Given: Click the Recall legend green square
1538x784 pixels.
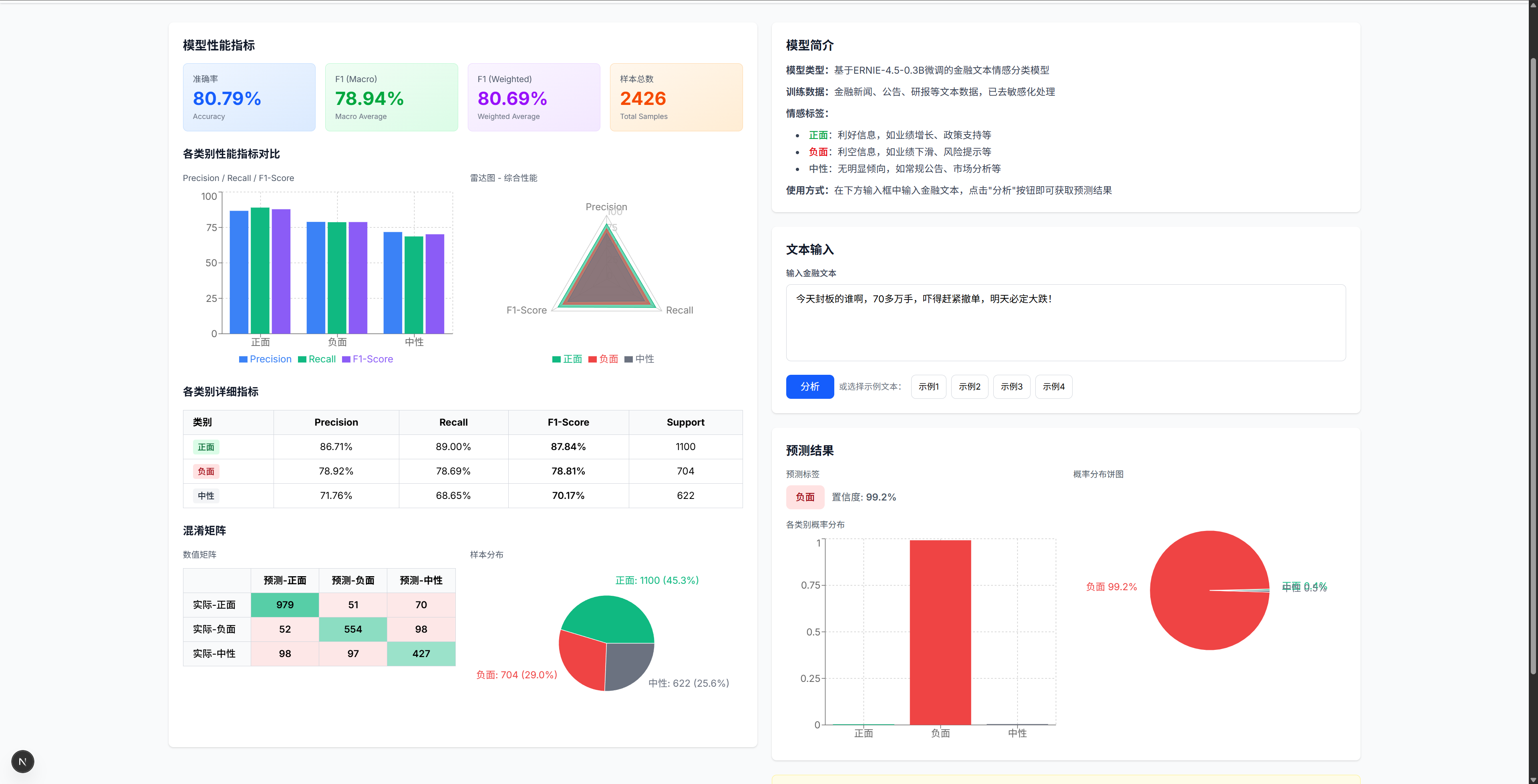Looking at the screenshot, I should pos(302,360).
